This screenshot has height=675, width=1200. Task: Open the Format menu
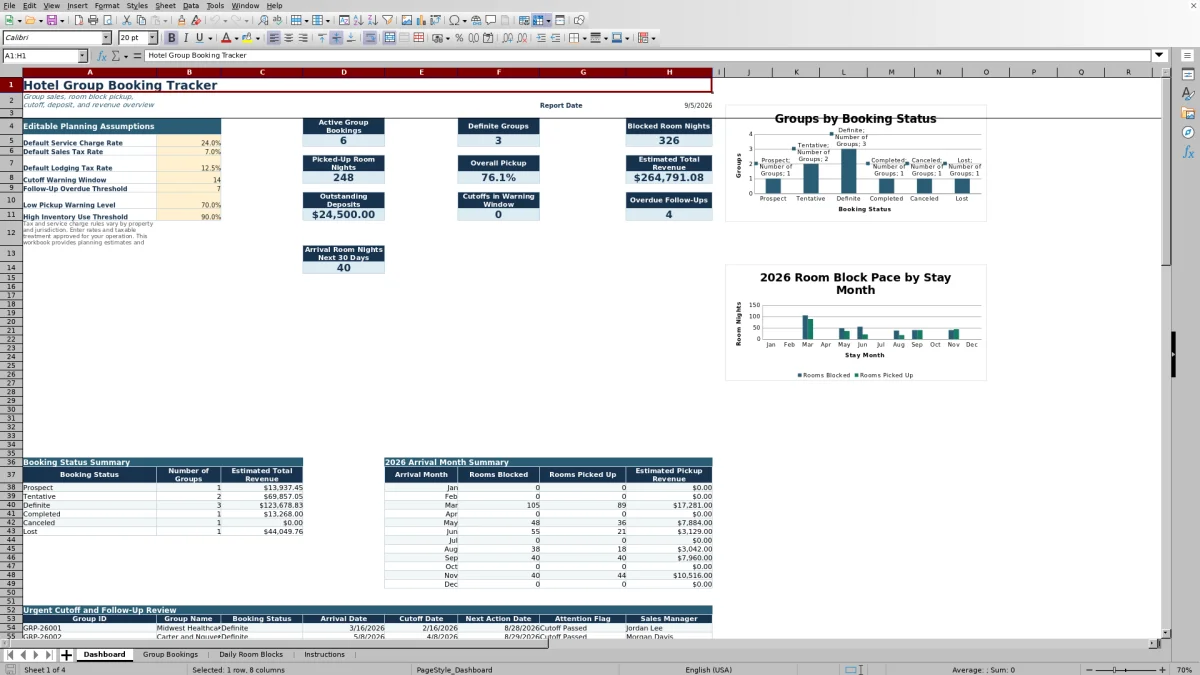[x=107, y=6]
